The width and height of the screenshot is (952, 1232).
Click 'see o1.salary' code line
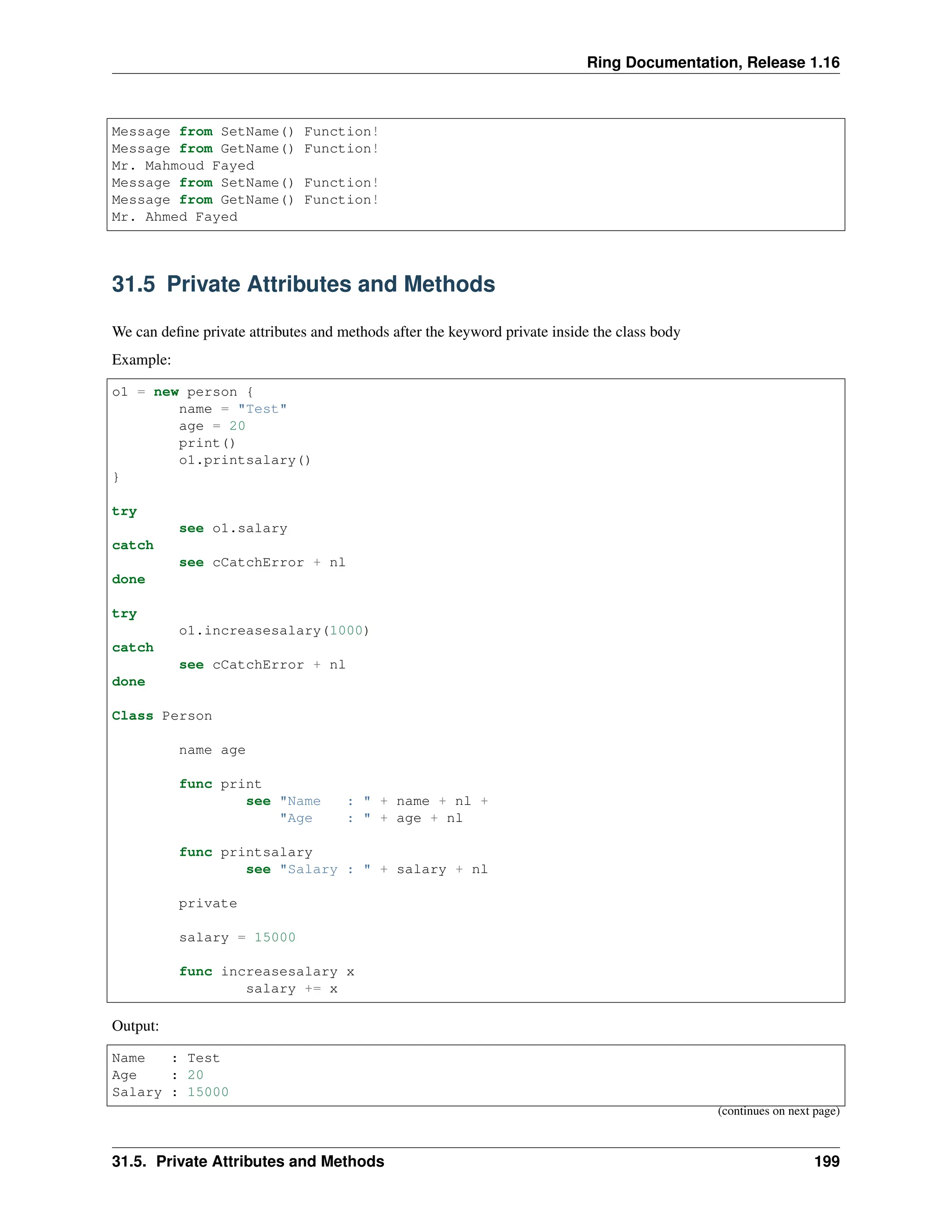click(x=232, y=529)
